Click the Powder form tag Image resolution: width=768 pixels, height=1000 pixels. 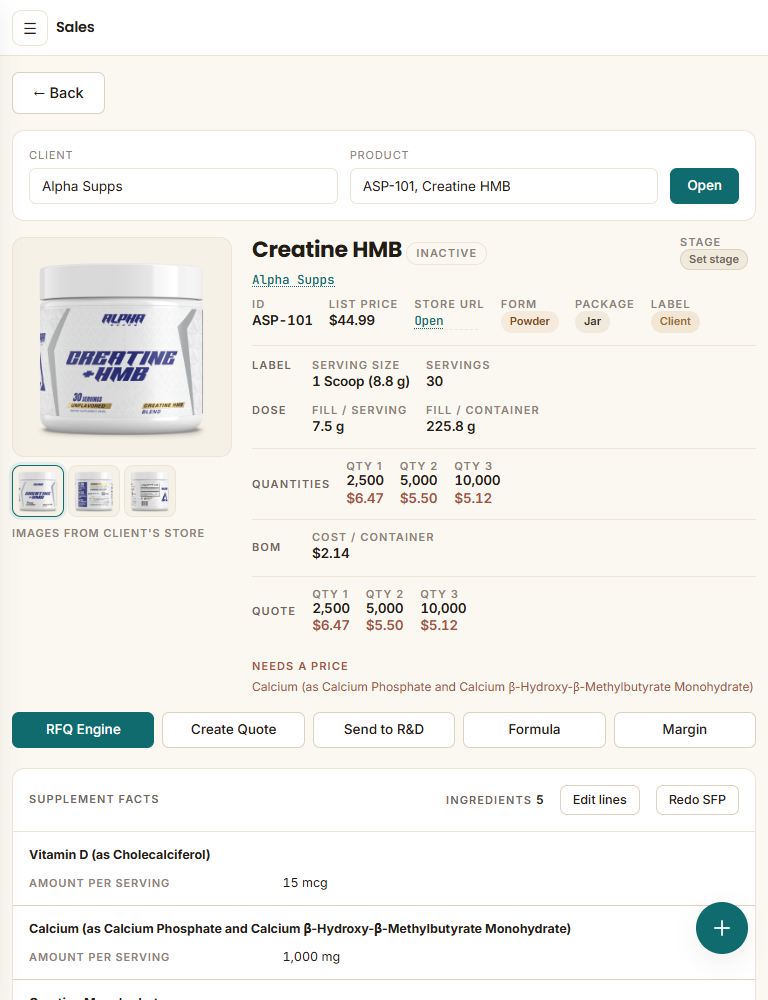[x=529, y=321]
